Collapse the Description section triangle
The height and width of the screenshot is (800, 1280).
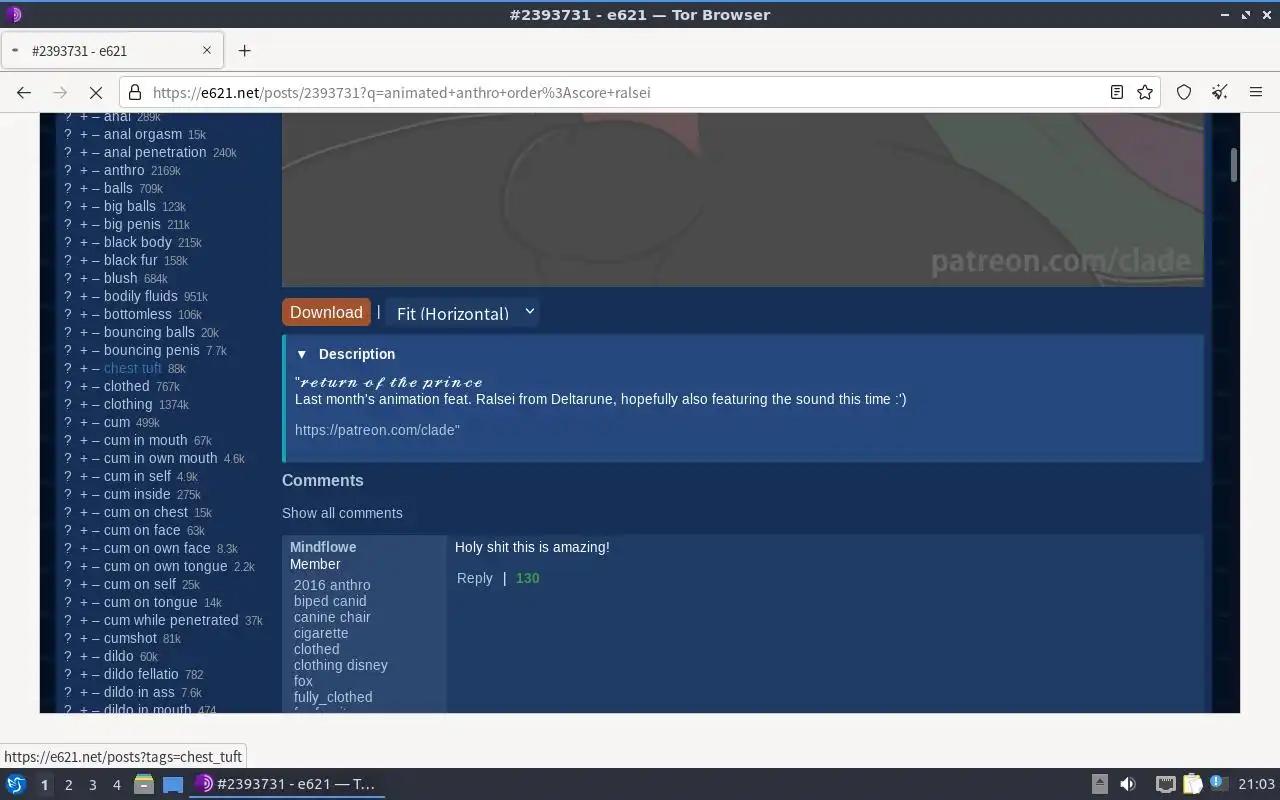301,354
